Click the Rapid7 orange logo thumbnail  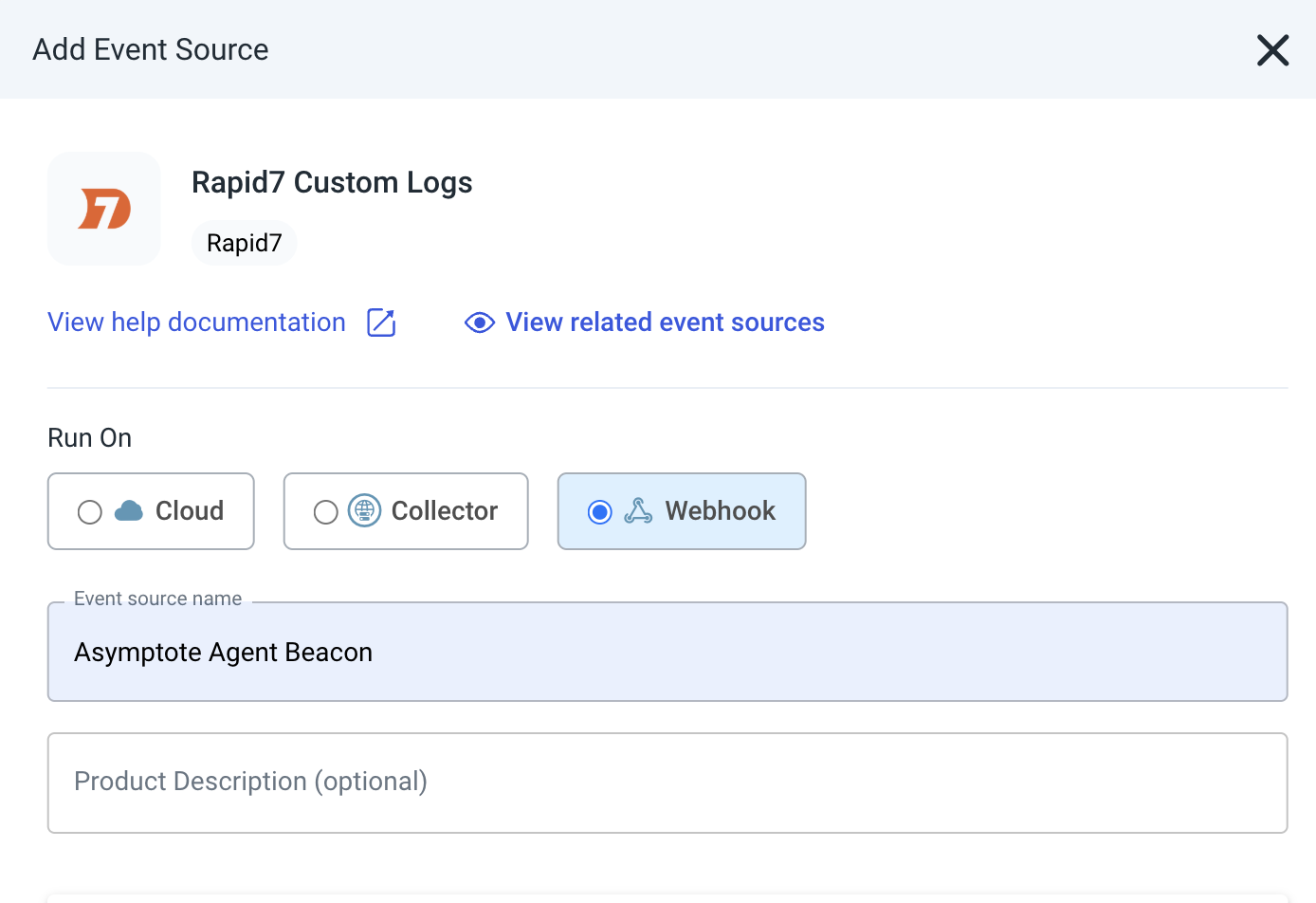click(x=104, y=209)
